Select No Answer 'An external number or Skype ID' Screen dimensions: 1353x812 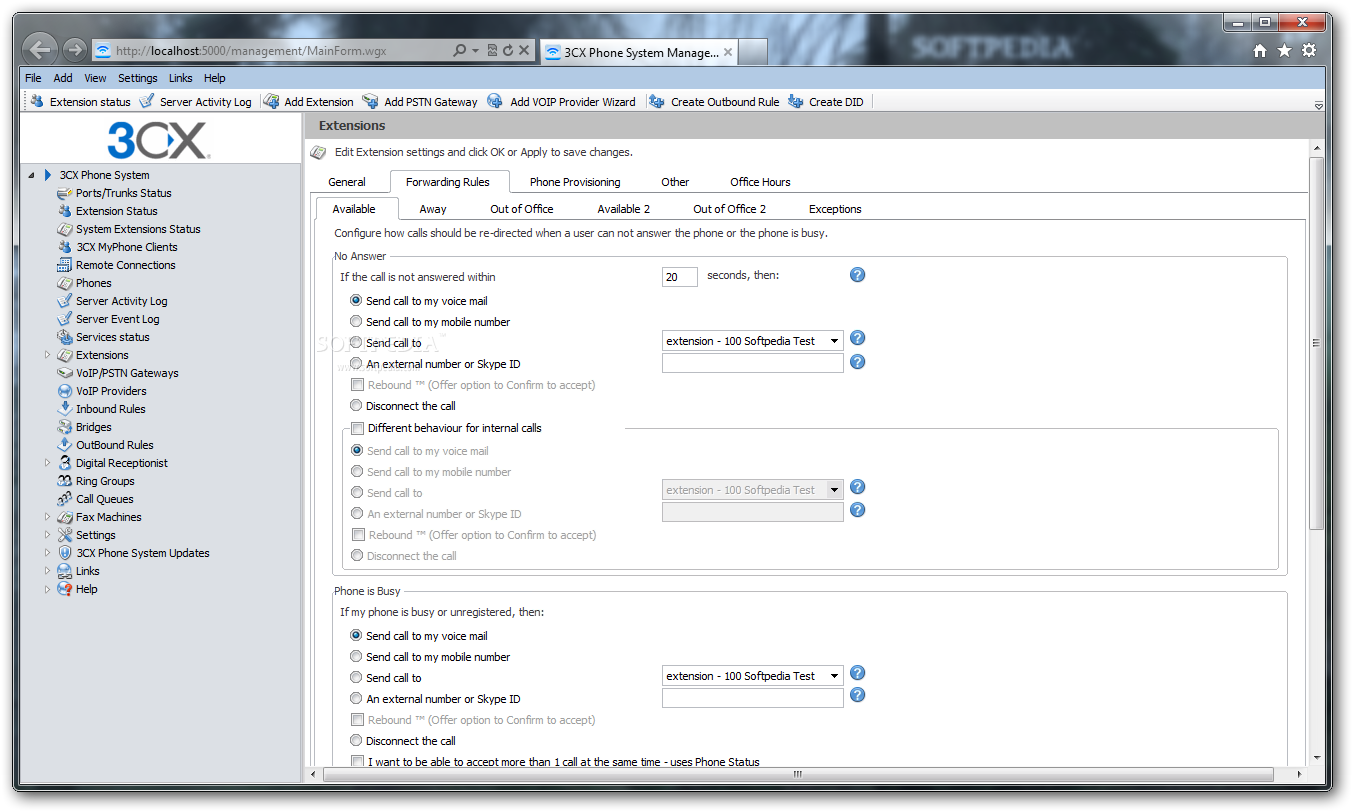point(356,363)
